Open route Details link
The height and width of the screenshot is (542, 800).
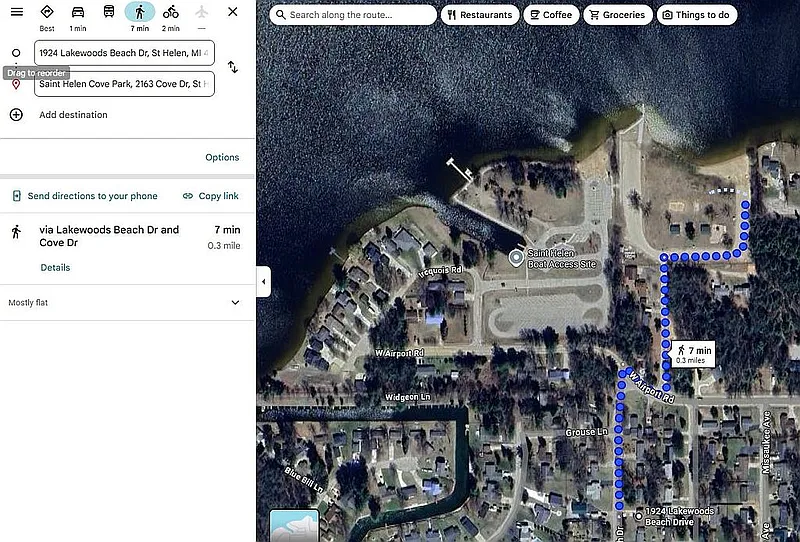[x=55, y=267]
